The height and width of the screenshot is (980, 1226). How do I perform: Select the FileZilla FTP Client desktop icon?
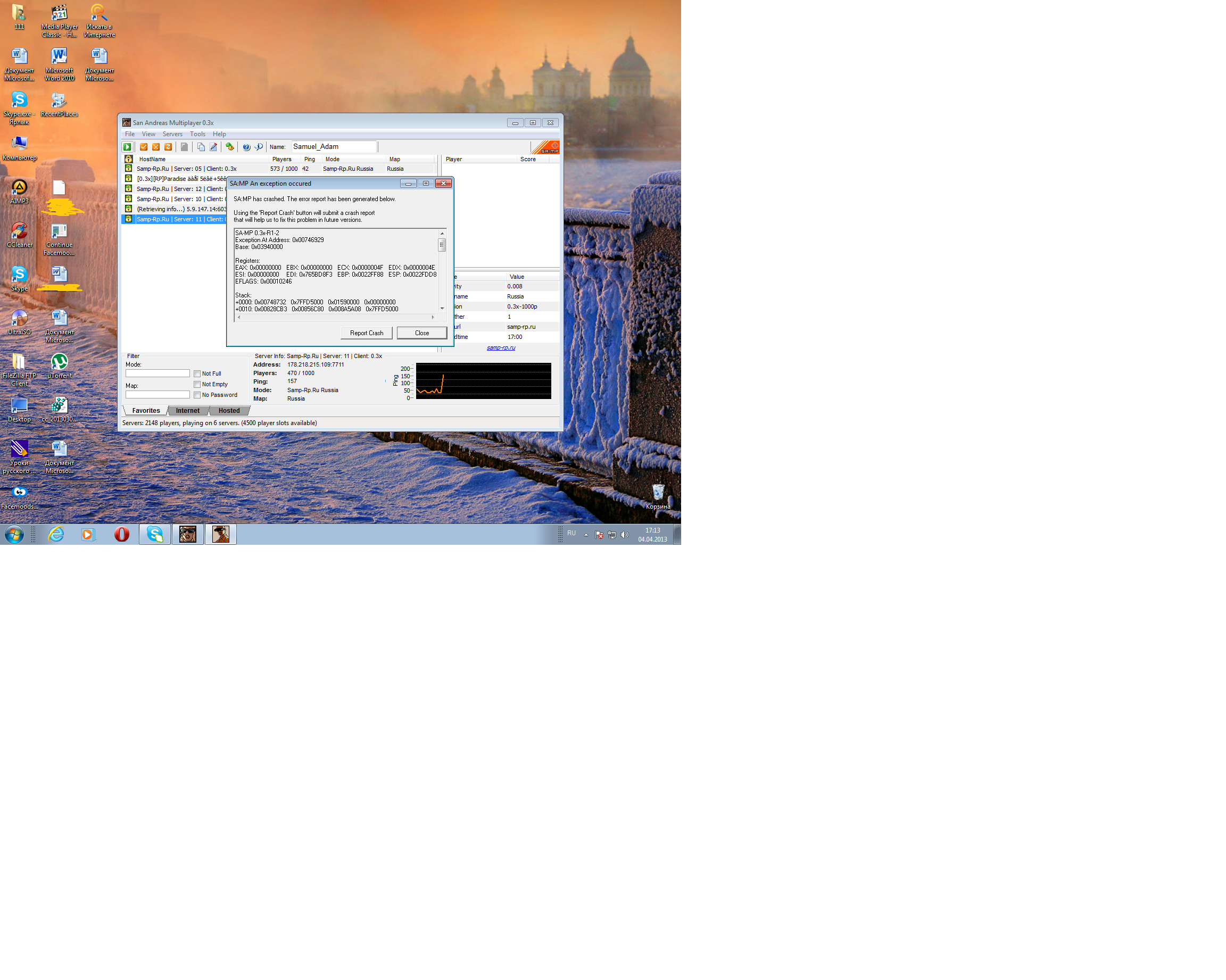pyautogui.click(x=19, y=369)
